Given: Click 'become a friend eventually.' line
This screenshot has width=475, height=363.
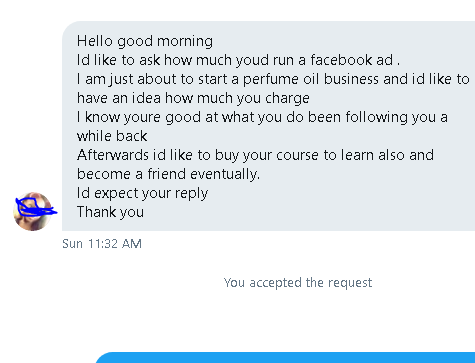Looking at the screenshot, I should click(x=168, y=174).
